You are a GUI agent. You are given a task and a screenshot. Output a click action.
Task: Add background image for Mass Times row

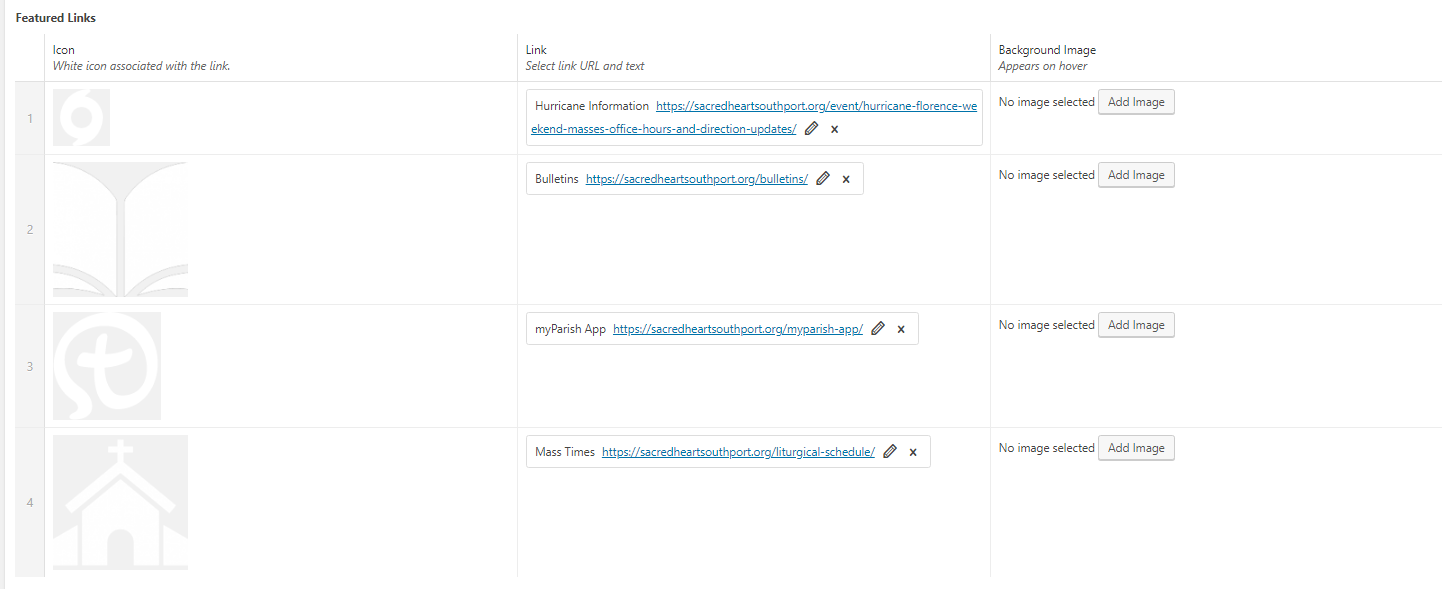point(1136,448)
